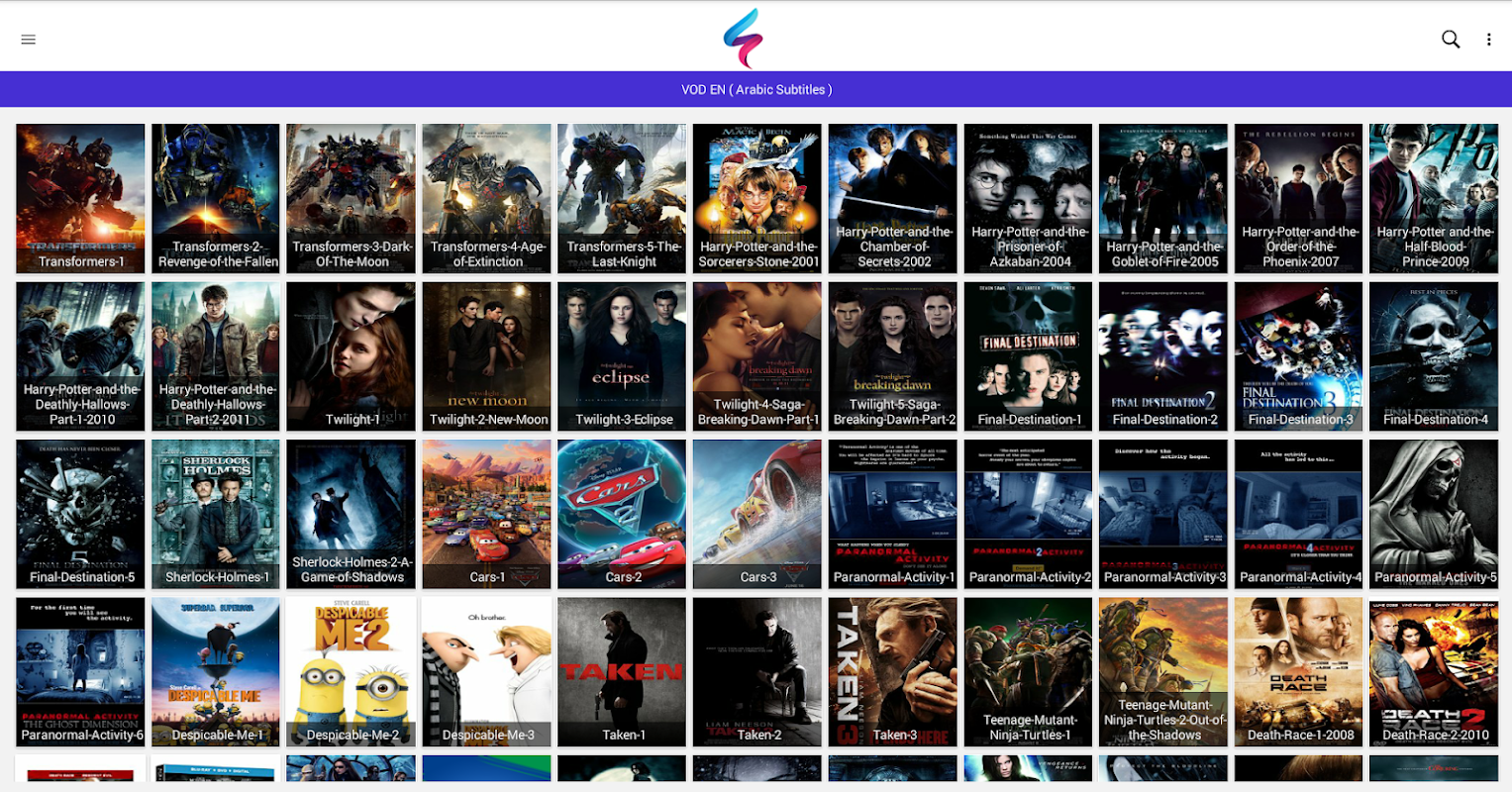Image resolution: width=1512 pixels, height=792 pixels.
Task: Open Final-Destination-4
Action: pyautogui.click(x=1434, y=356)
